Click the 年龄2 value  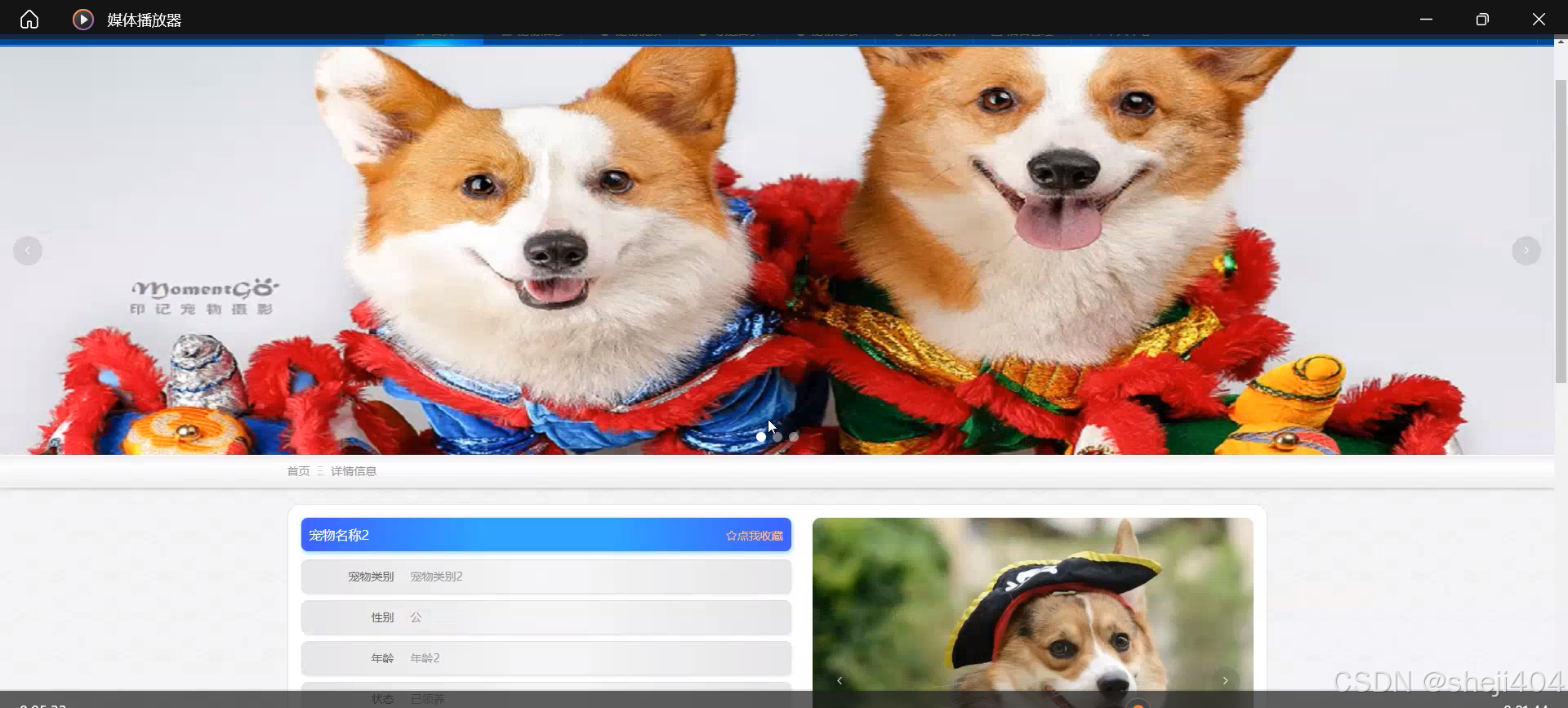click(425, 658)
